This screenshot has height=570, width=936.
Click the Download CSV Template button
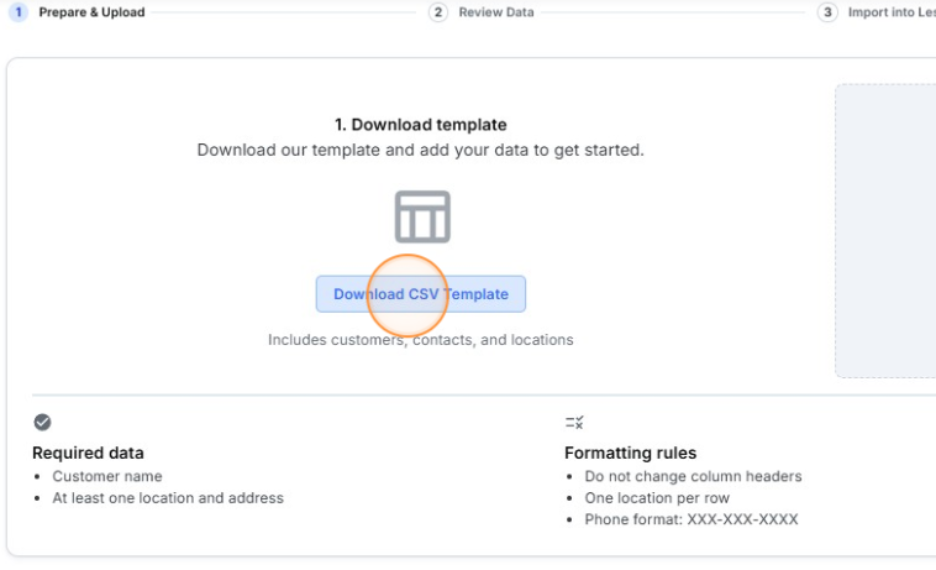click(421, 294)
